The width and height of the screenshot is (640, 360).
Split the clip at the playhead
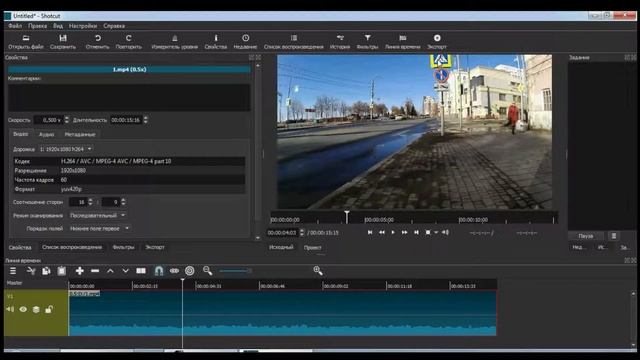pyautogui.click(x=141, y=271)
